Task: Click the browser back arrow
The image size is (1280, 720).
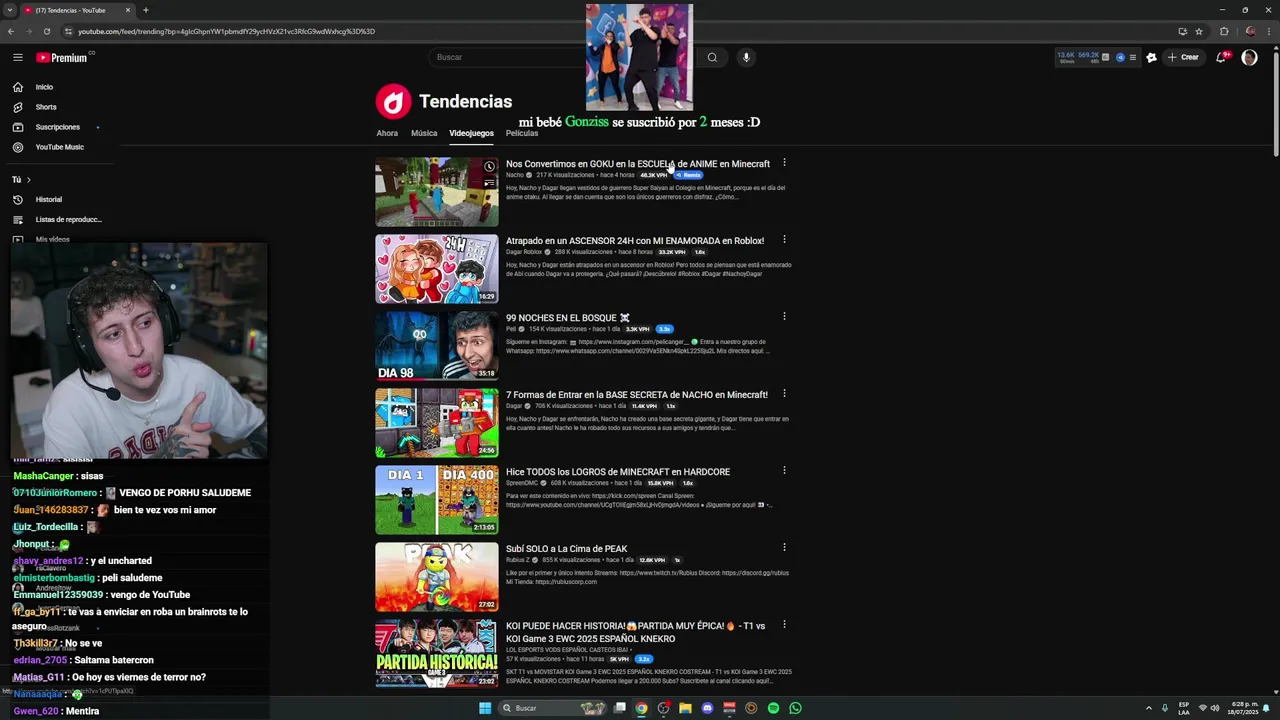Action: (x=10, y=31)
